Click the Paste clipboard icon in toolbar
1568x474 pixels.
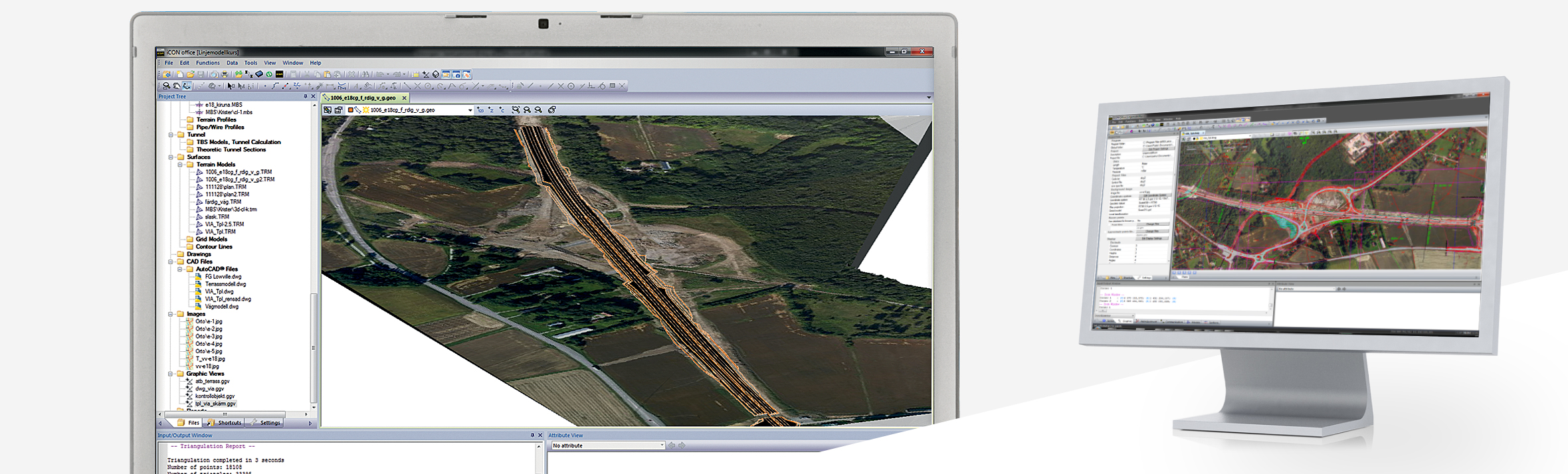point(327,74)
